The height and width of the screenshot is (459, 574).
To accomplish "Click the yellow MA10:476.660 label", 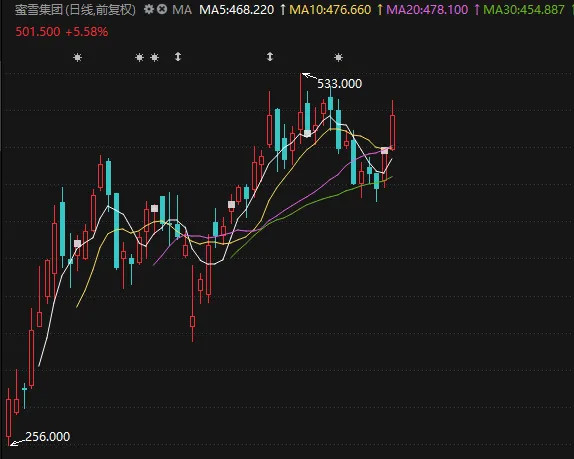I will (x=330, y=10).
